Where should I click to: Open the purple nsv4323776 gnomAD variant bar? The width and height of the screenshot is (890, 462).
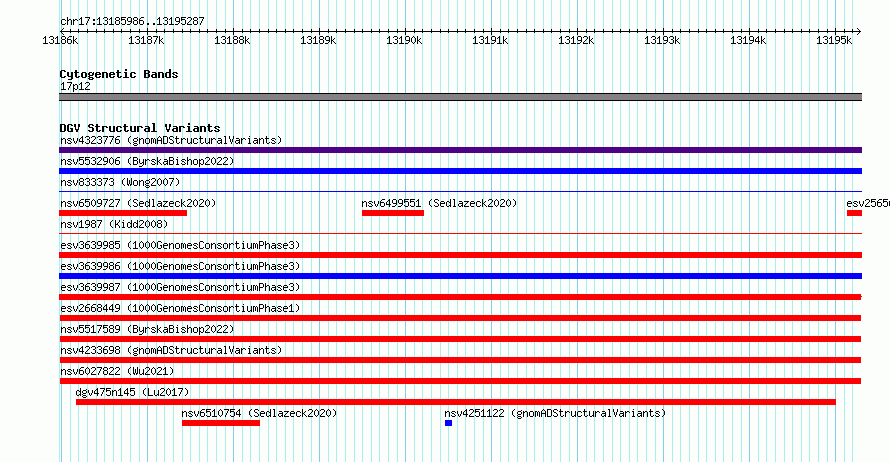460,150
